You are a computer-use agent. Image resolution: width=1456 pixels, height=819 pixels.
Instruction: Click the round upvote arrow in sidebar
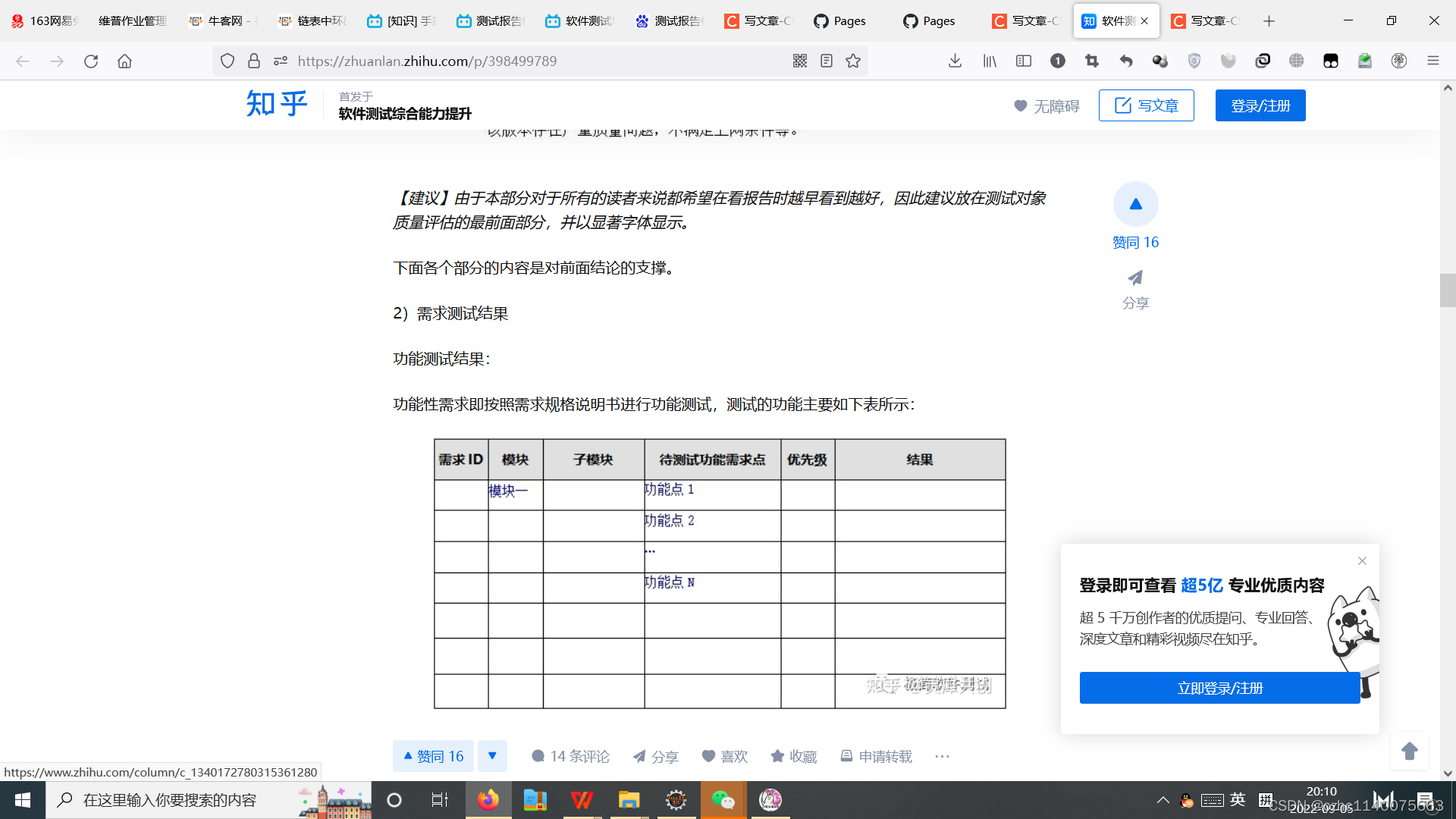[x=1135, y=204]
